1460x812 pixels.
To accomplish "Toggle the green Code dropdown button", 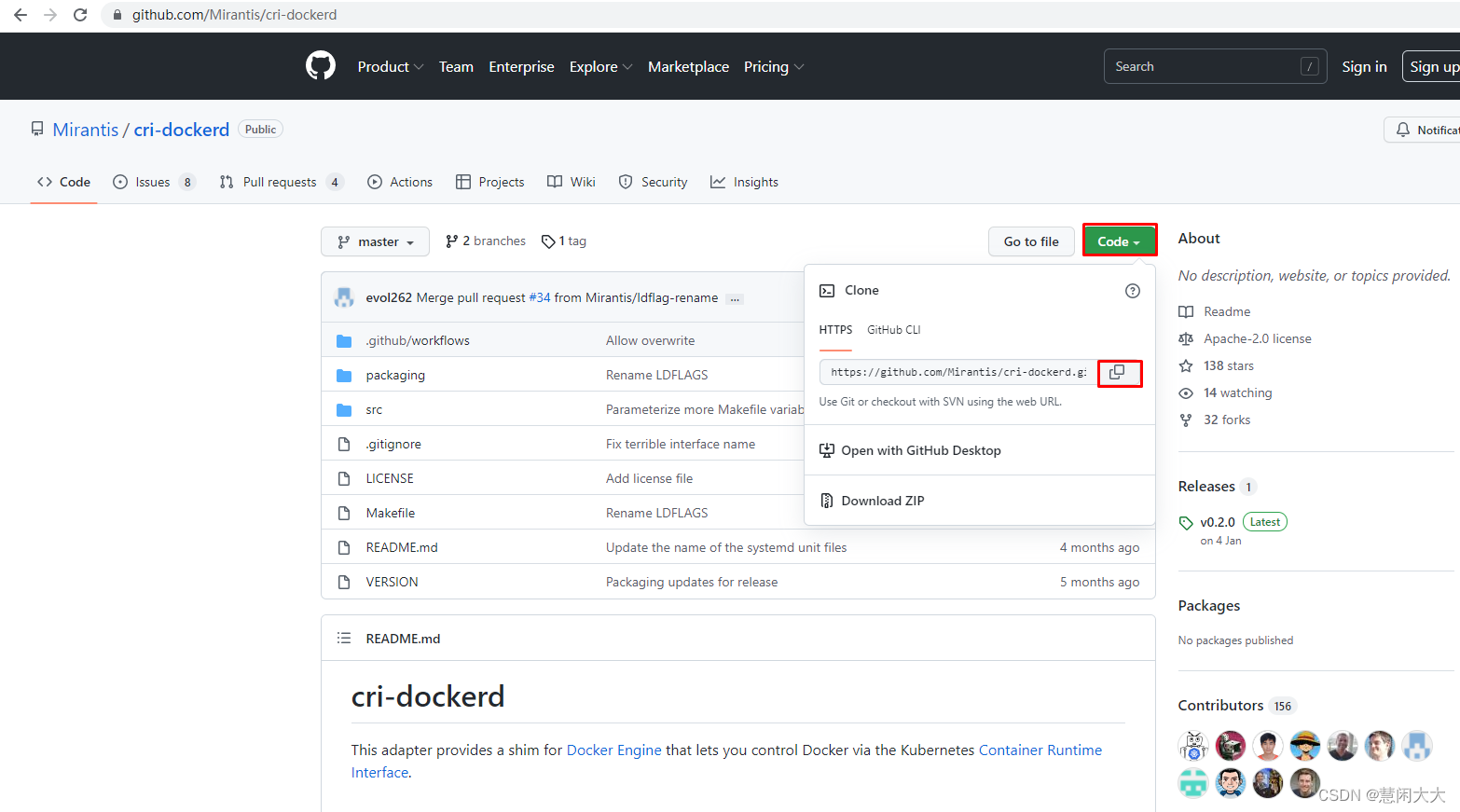I will [1119, 241].
